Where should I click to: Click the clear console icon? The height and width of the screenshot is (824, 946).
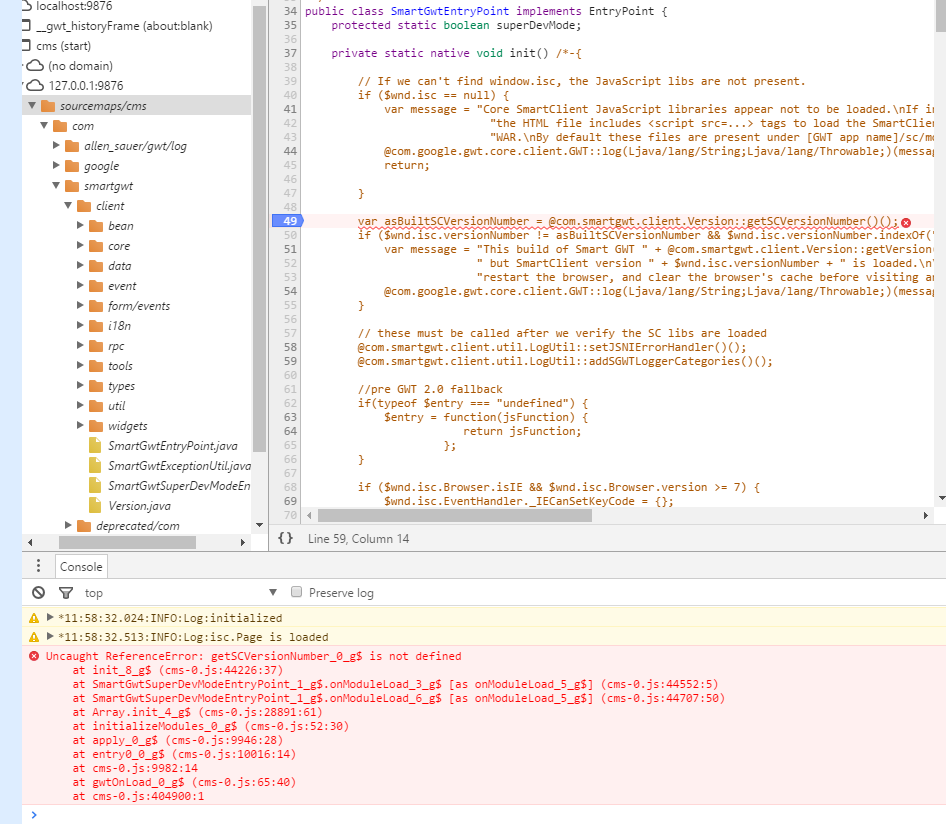pos(38,592)
